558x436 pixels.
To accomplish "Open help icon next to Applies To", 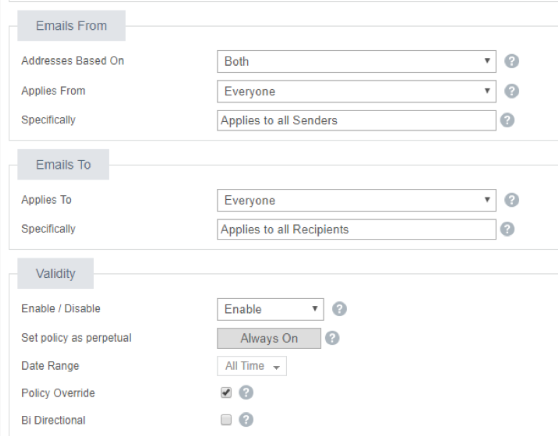I will (511, 200).
